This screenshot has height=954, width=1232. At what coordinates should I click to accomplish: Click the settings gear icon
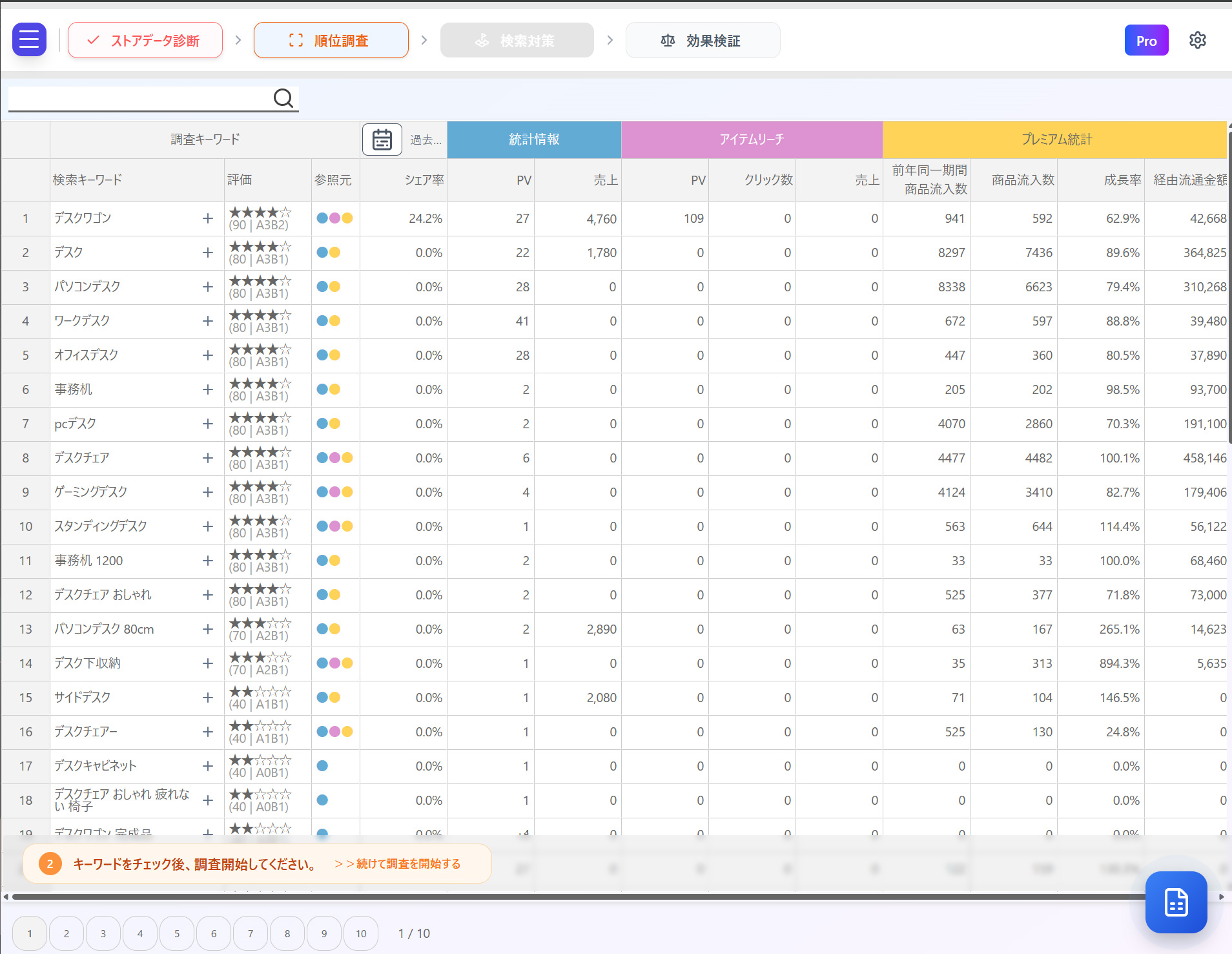click(1197, 40)
